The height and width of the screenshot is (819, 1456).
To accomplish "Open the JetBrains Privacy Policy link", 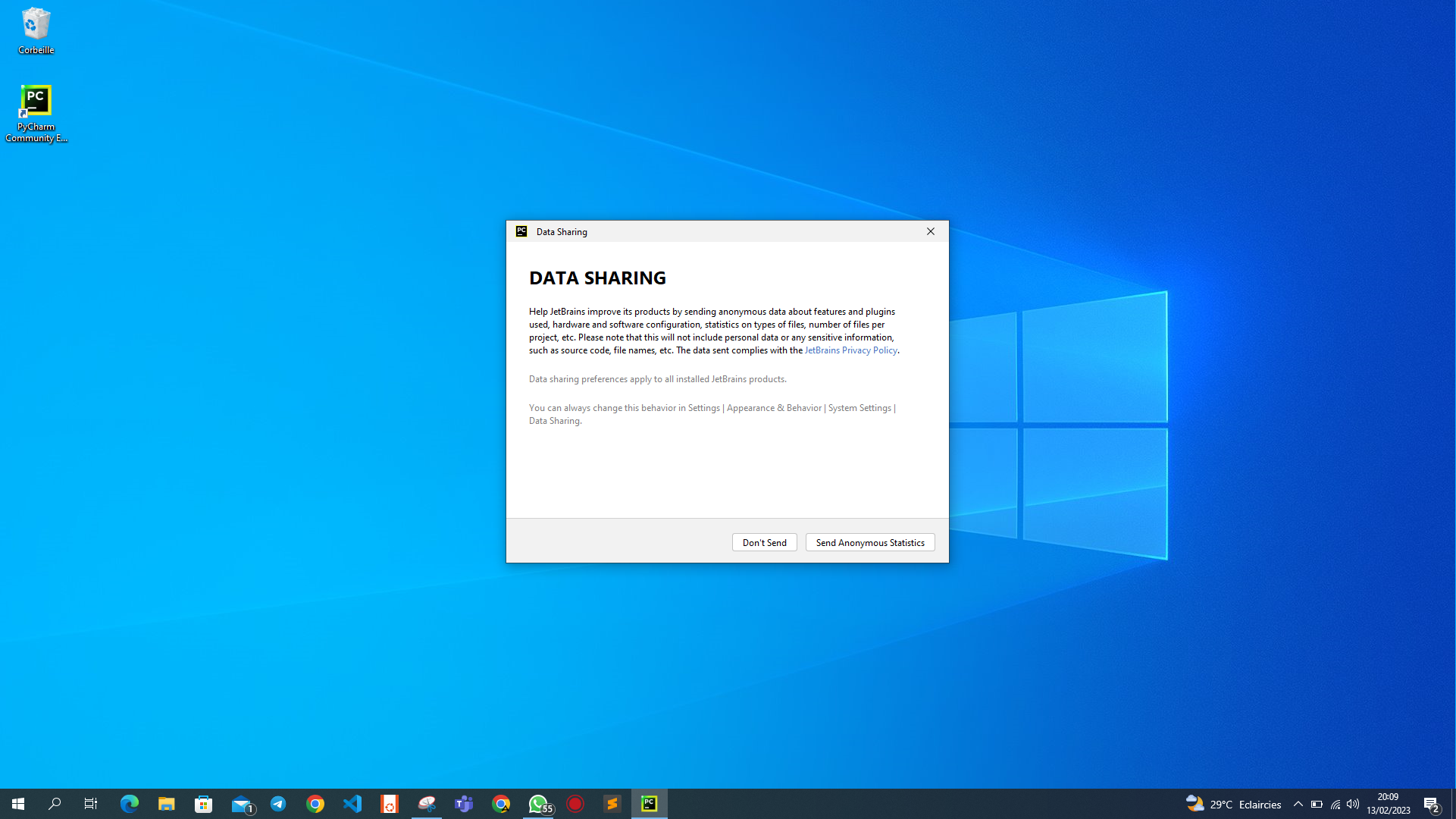I will pos(850,350).
